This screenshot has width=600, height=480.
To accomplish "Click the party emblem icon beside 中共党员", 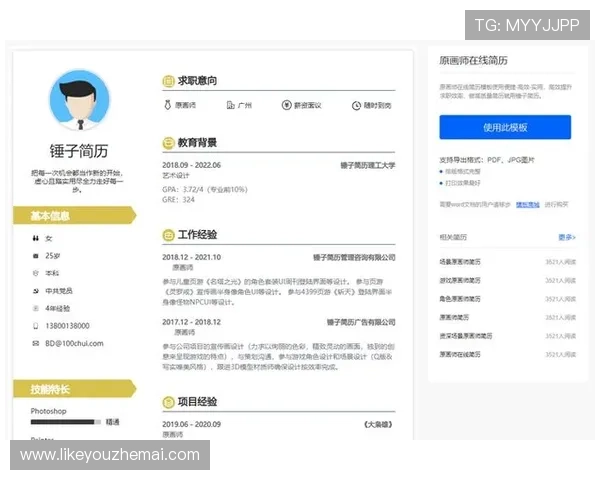I will pos(36,291).
